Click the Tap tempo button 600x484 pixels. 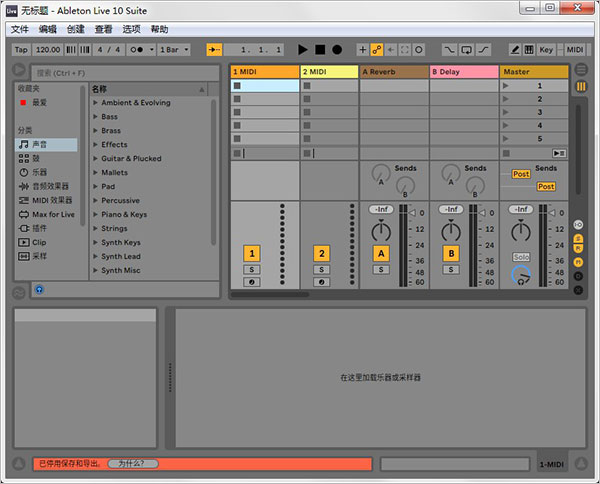(21, 49)
